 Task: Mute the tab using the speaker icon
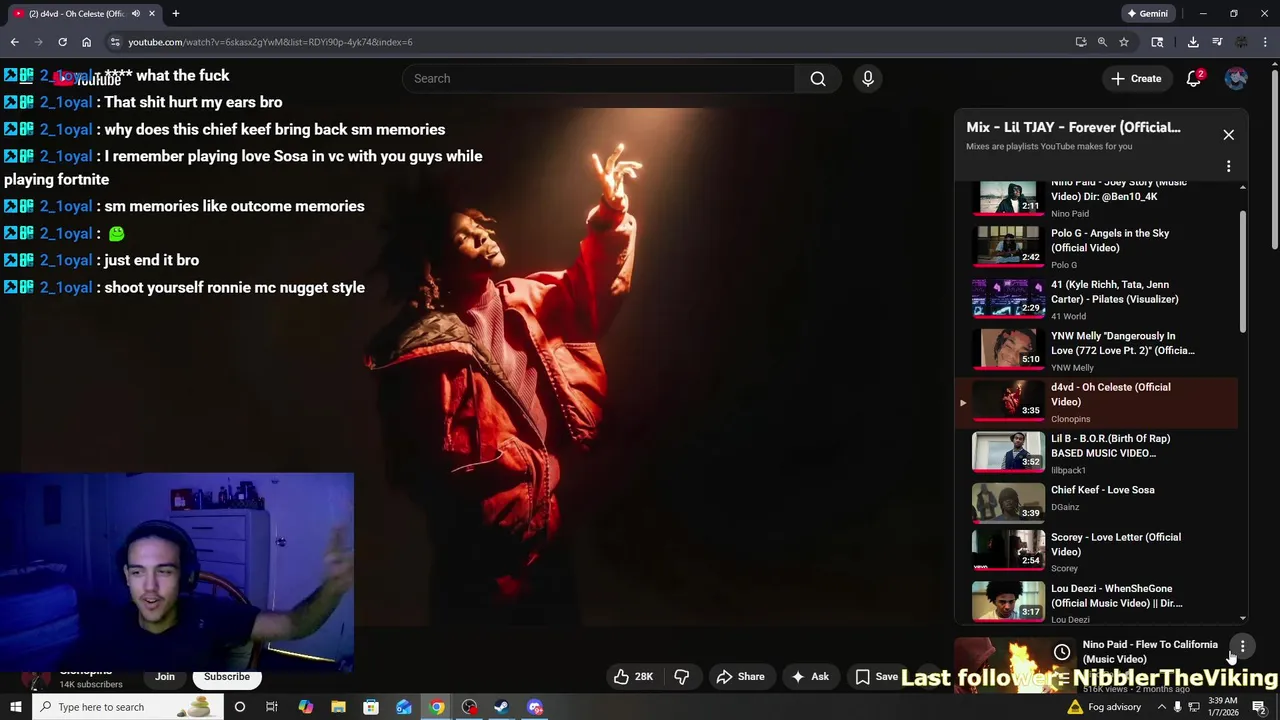(135, 14)
